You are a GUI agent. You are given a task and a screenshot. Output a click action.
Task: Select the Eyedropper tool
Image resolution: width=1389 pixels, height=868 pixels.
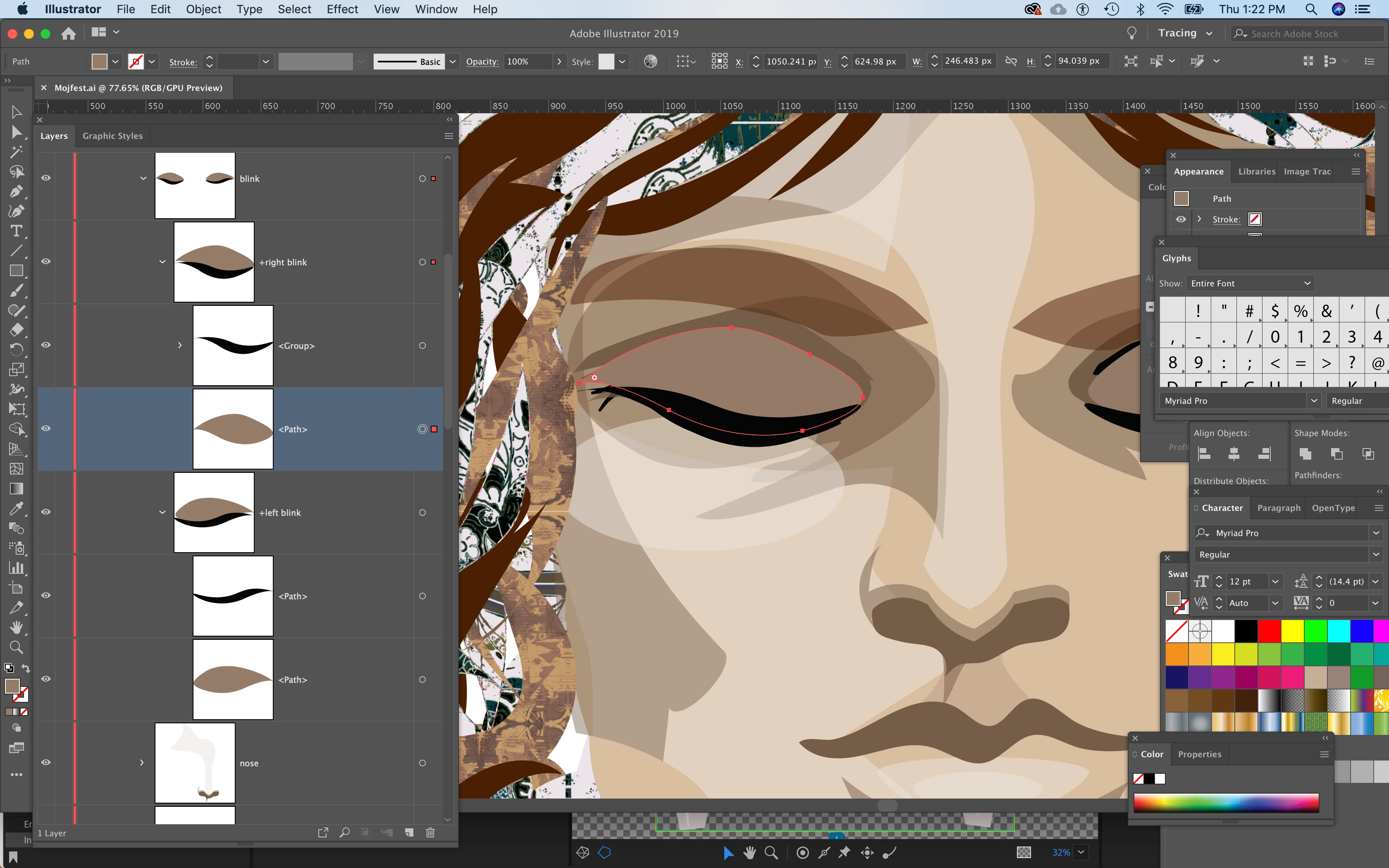pyautogui.click(x=16, y=509)
